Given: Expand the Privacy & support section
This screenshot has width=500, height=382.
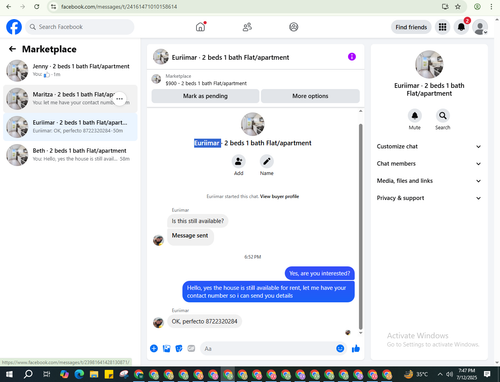Looking at the screenshot, I should point(429,198).
